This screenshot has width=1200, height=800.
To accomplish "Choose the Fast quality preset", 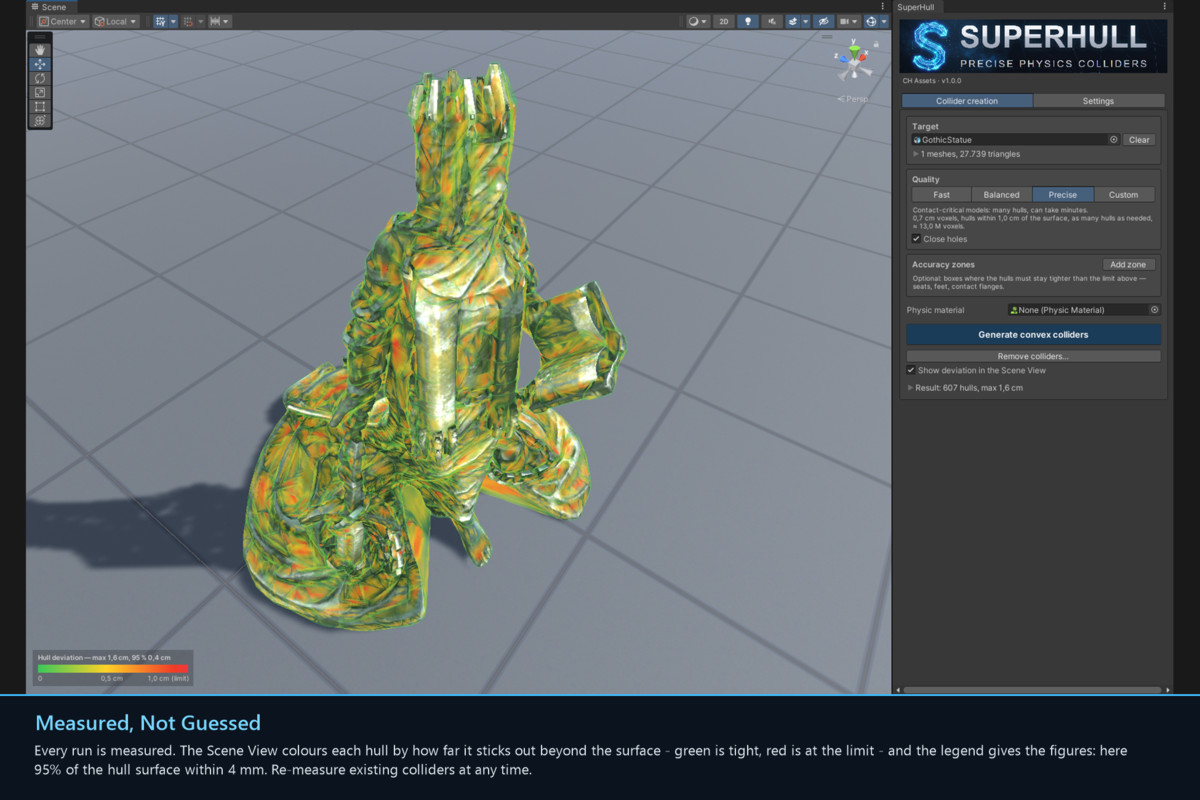I will [x=941, y=195].
